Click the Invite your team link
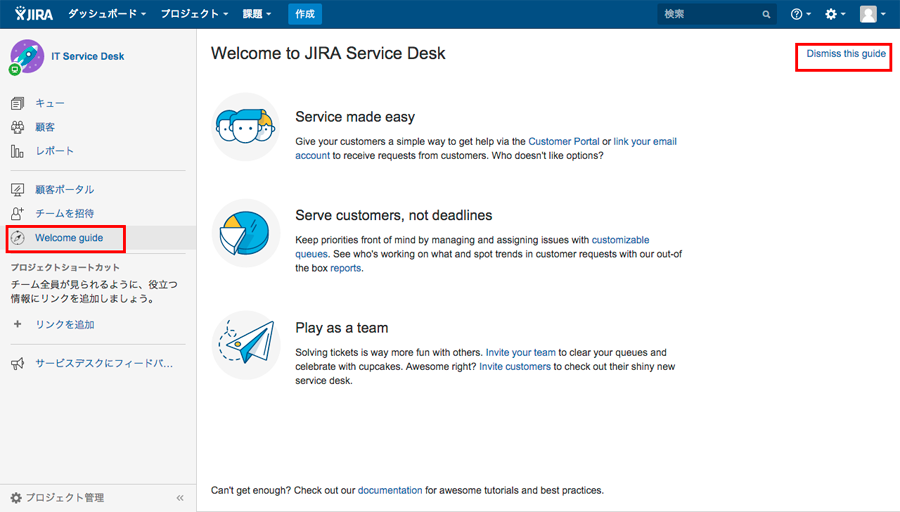 pyautogui.click(x=521, y=352)
